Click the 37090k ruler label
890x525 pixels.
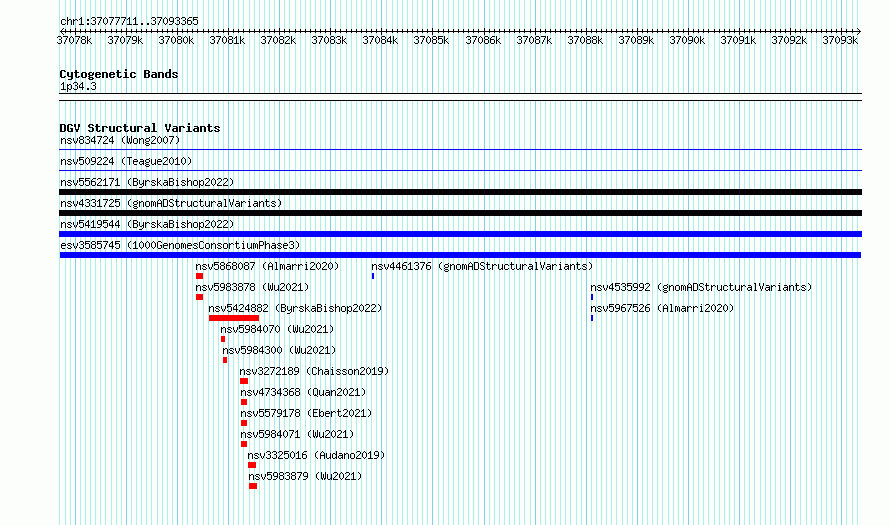(x=687, y=40)
